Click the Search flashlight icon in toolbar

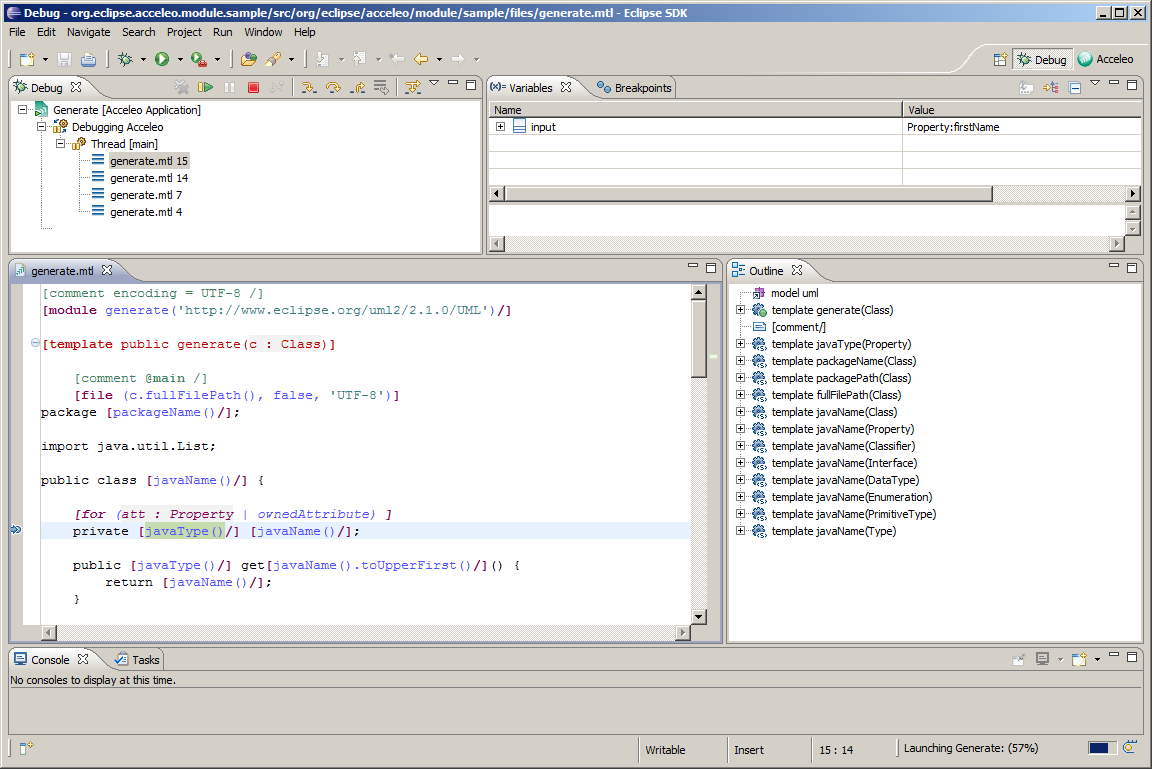pyautogui.click(x=273, y=59)
